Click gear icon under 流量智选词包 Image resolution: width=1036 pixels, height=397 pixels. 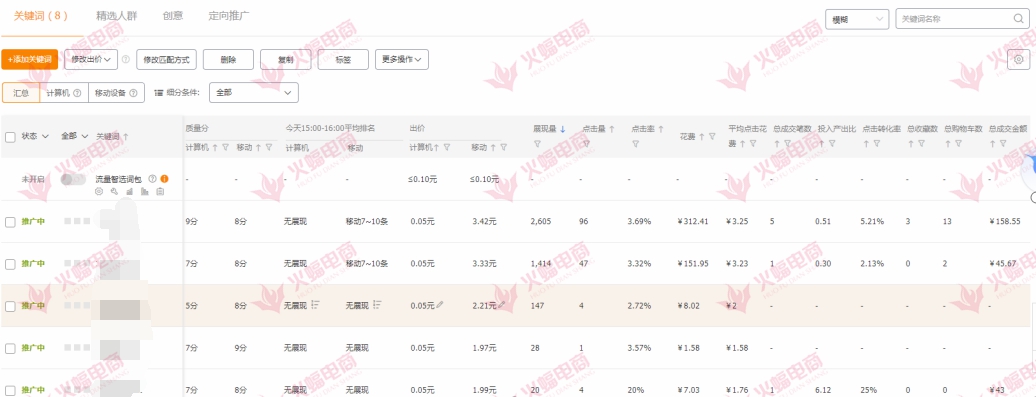[99, 192]
